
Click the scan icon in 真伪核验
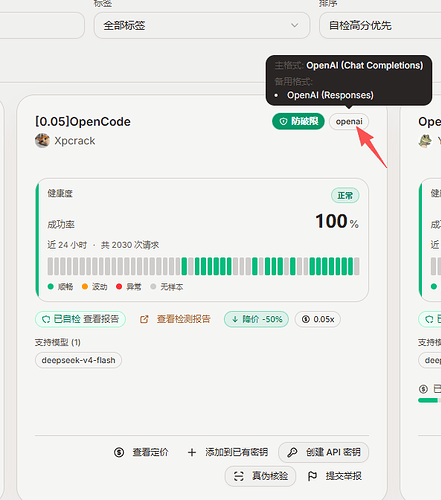pos(239,476)
